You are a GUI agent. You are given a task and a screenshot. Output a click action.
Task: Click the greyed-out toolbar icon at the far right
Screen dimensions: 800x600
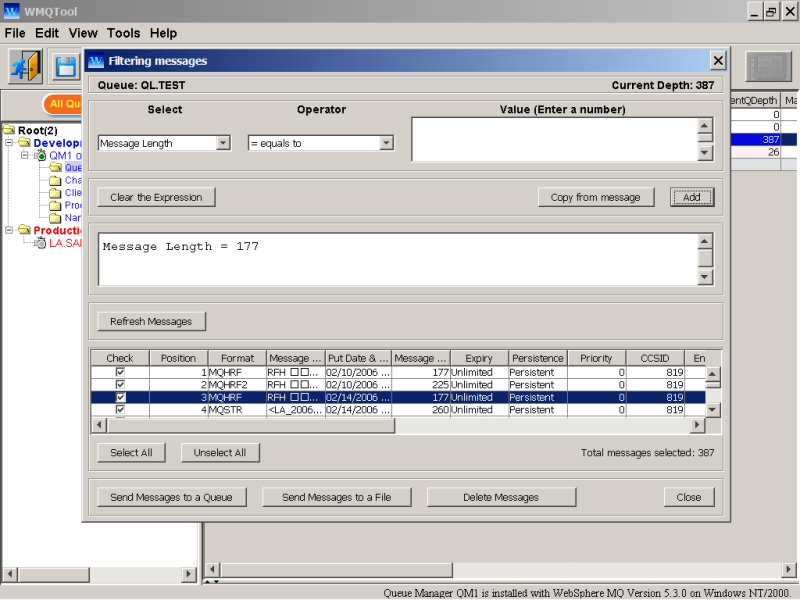[768, 66]
